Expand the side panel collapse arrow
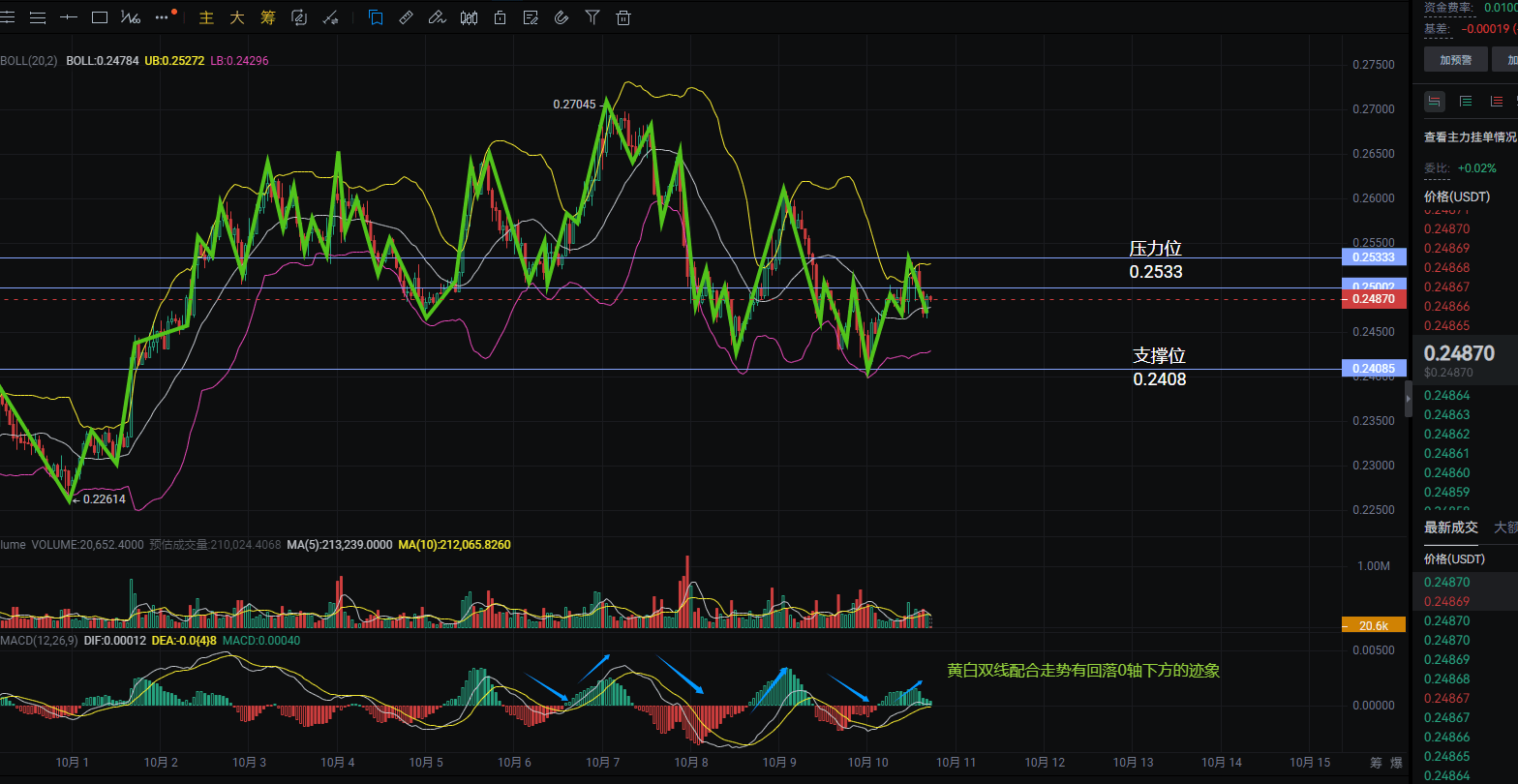 click(1409, 398)
